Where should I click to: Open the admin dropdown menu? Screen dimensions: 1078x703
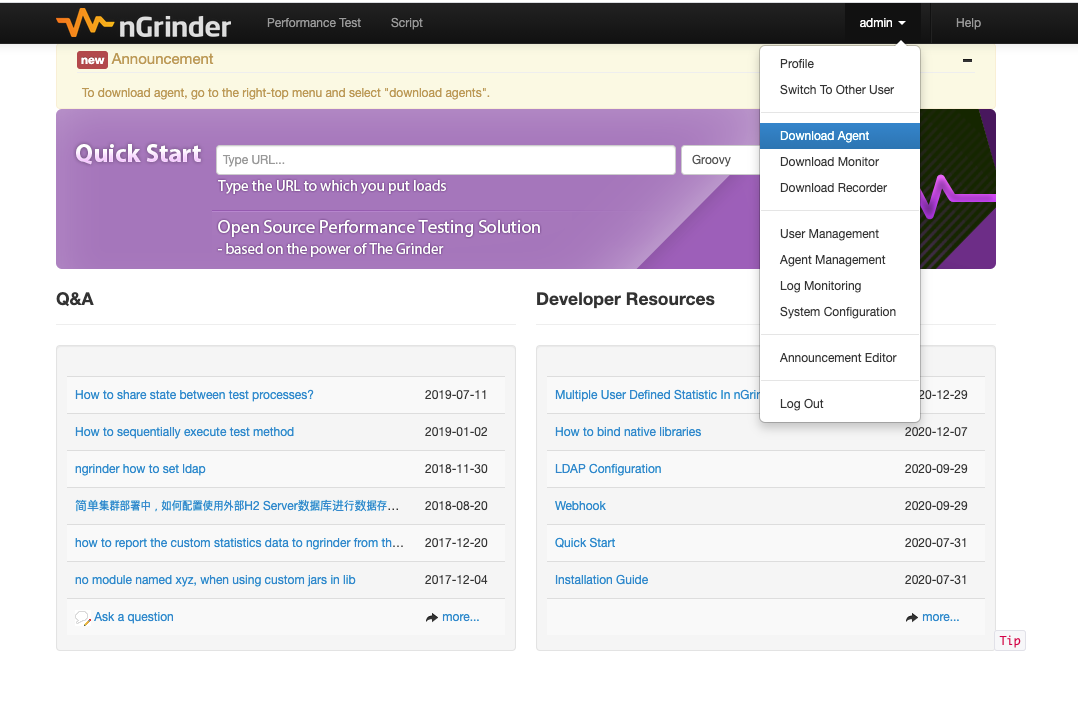point(882,23)
